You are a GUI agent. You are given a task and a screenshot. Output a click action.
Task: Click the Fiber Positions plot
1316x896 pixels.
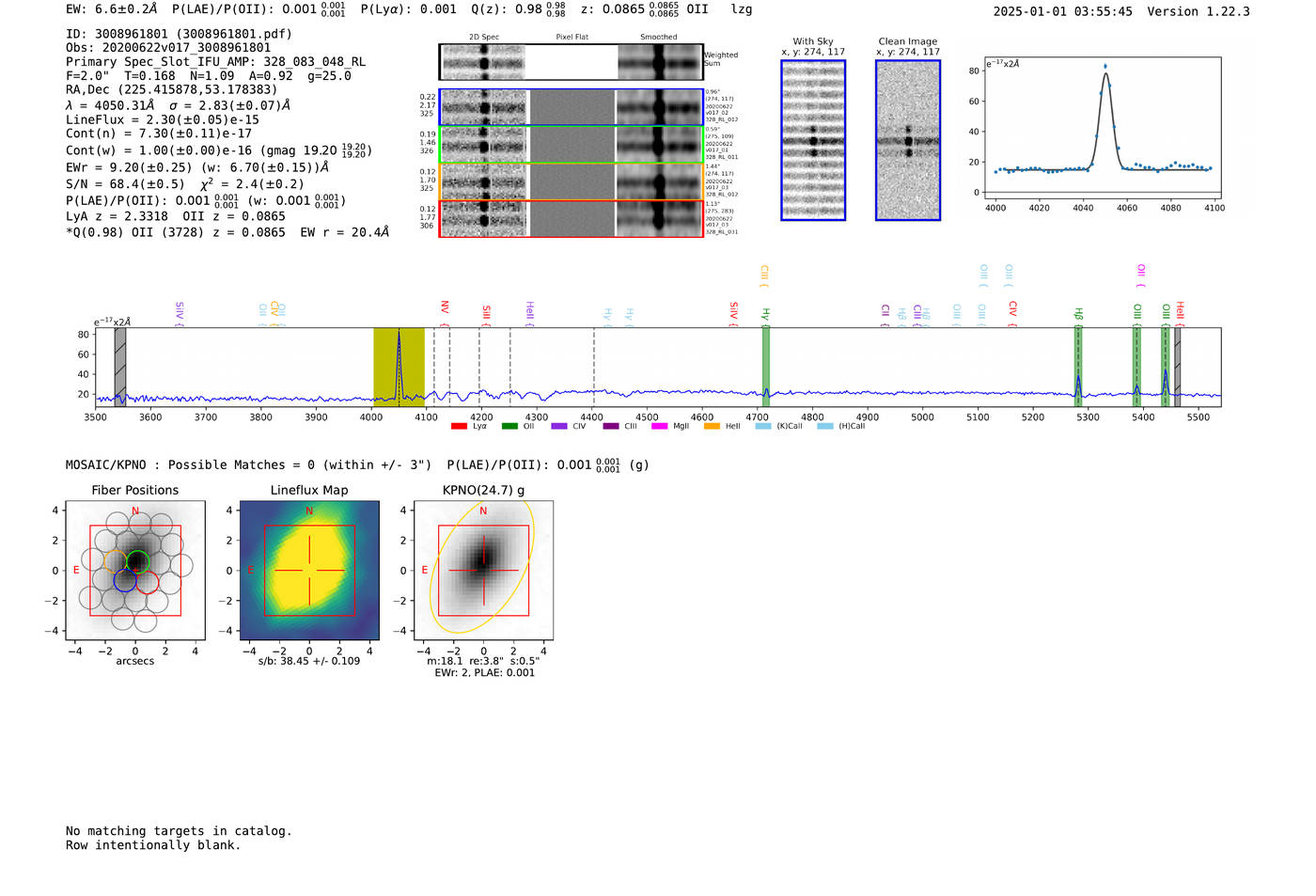[x=135, y=571]
